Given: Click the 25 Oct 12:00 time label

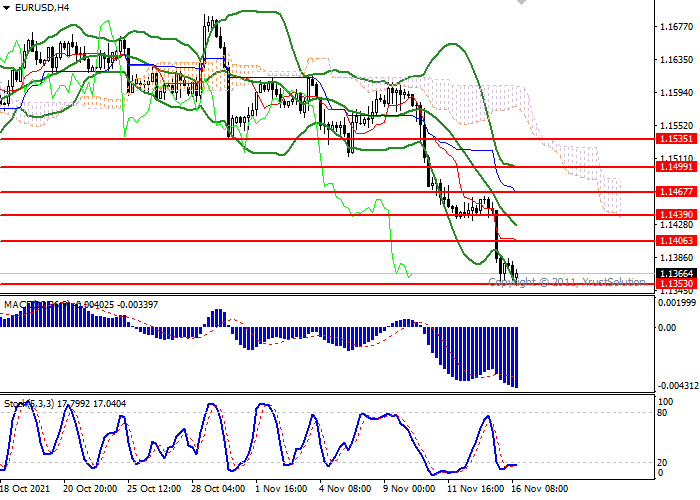Looking at the screenshot, I should (154, 488).
